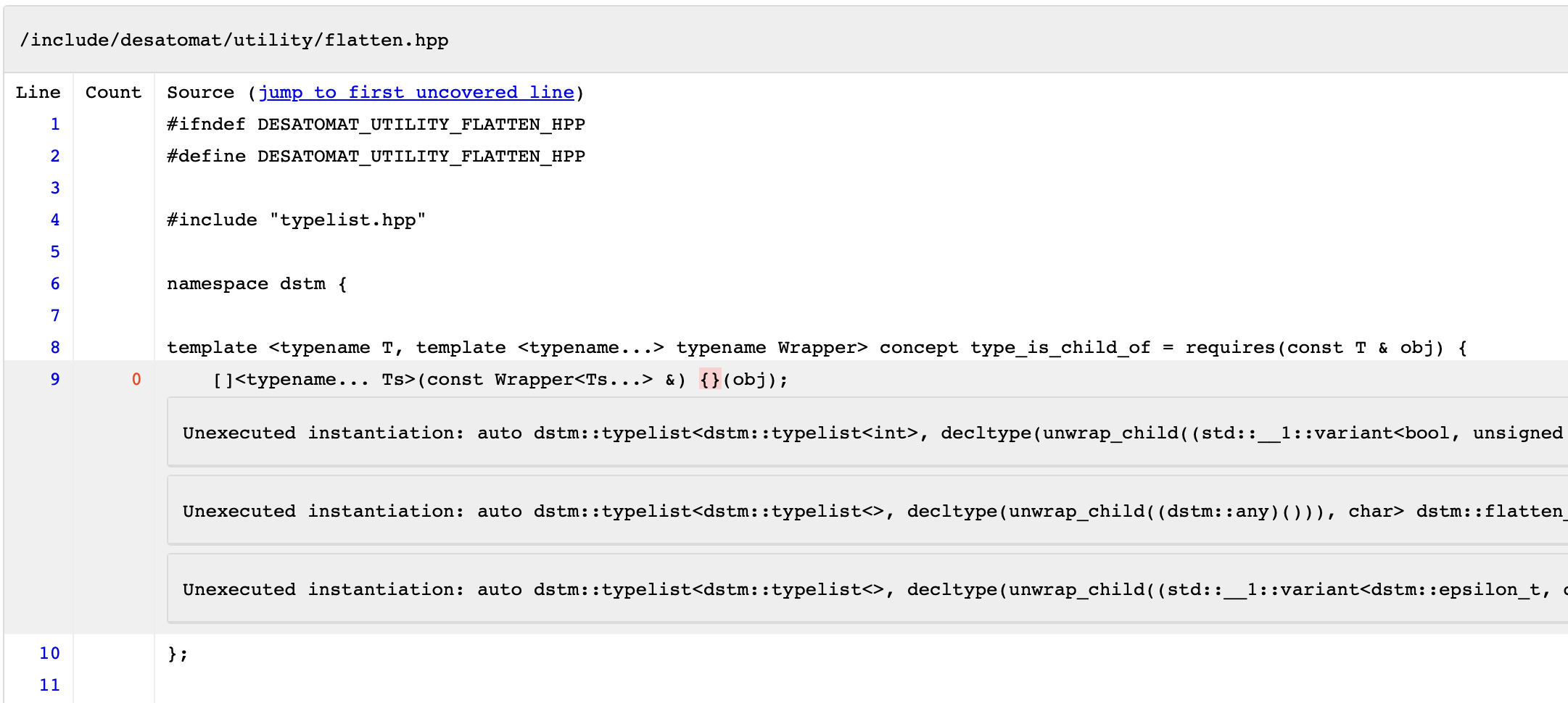Select the highlighted uncovered {} region

point(710,379)
